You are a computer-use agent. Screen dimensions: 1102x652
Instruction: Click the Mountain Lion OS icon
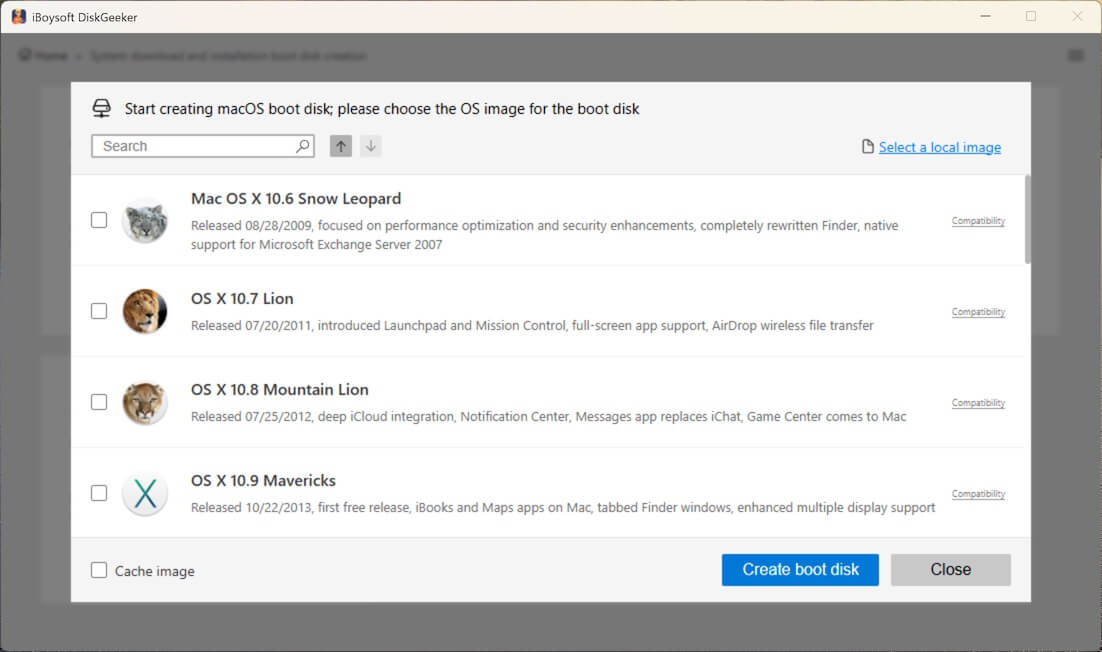click(144, 402)
